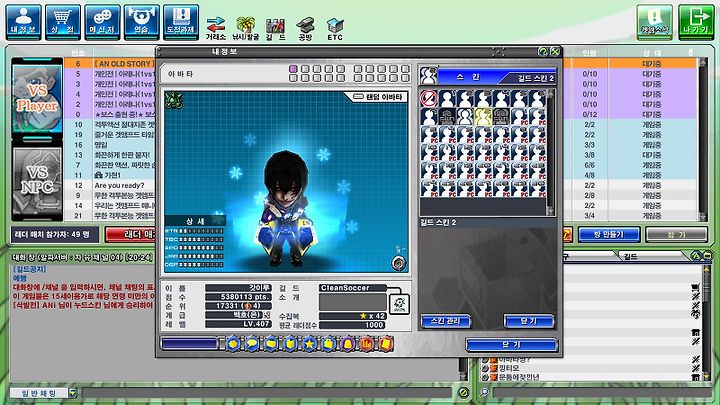This screenshot has width=720, height=405.
Task: Click the [길드공지] guild notice line in chat
Action: (30, 269)
